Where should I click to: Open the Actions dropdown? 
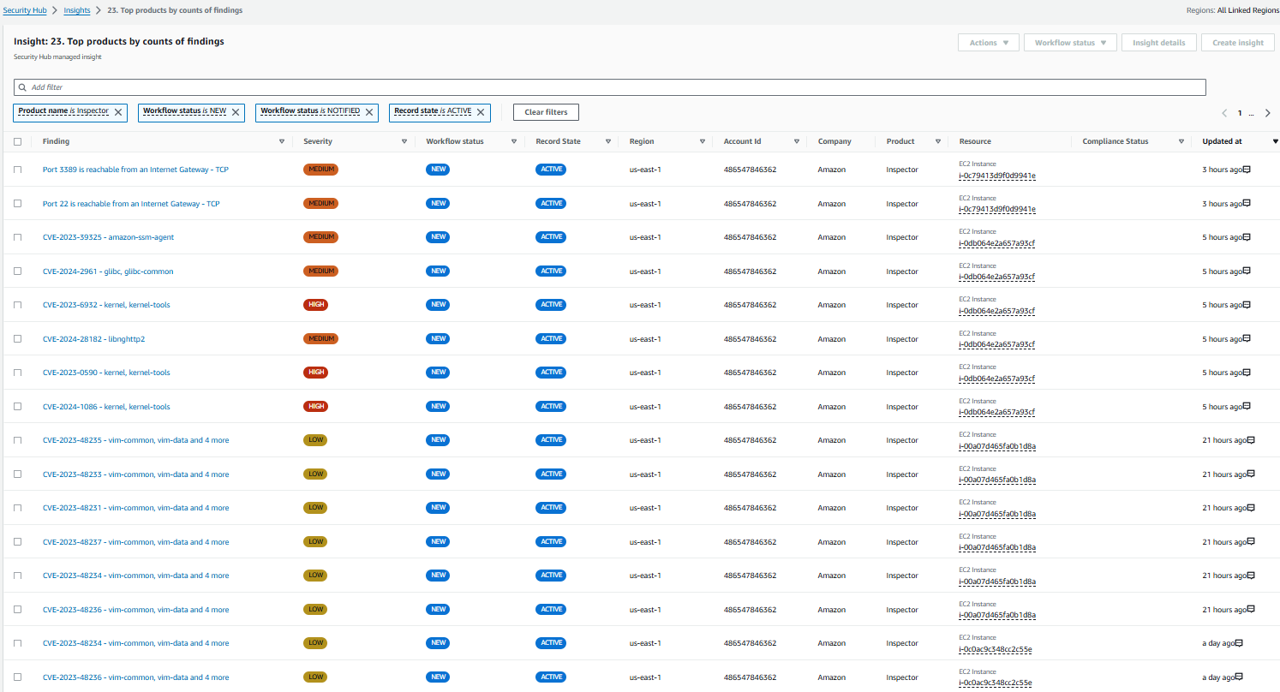(988, 43)
